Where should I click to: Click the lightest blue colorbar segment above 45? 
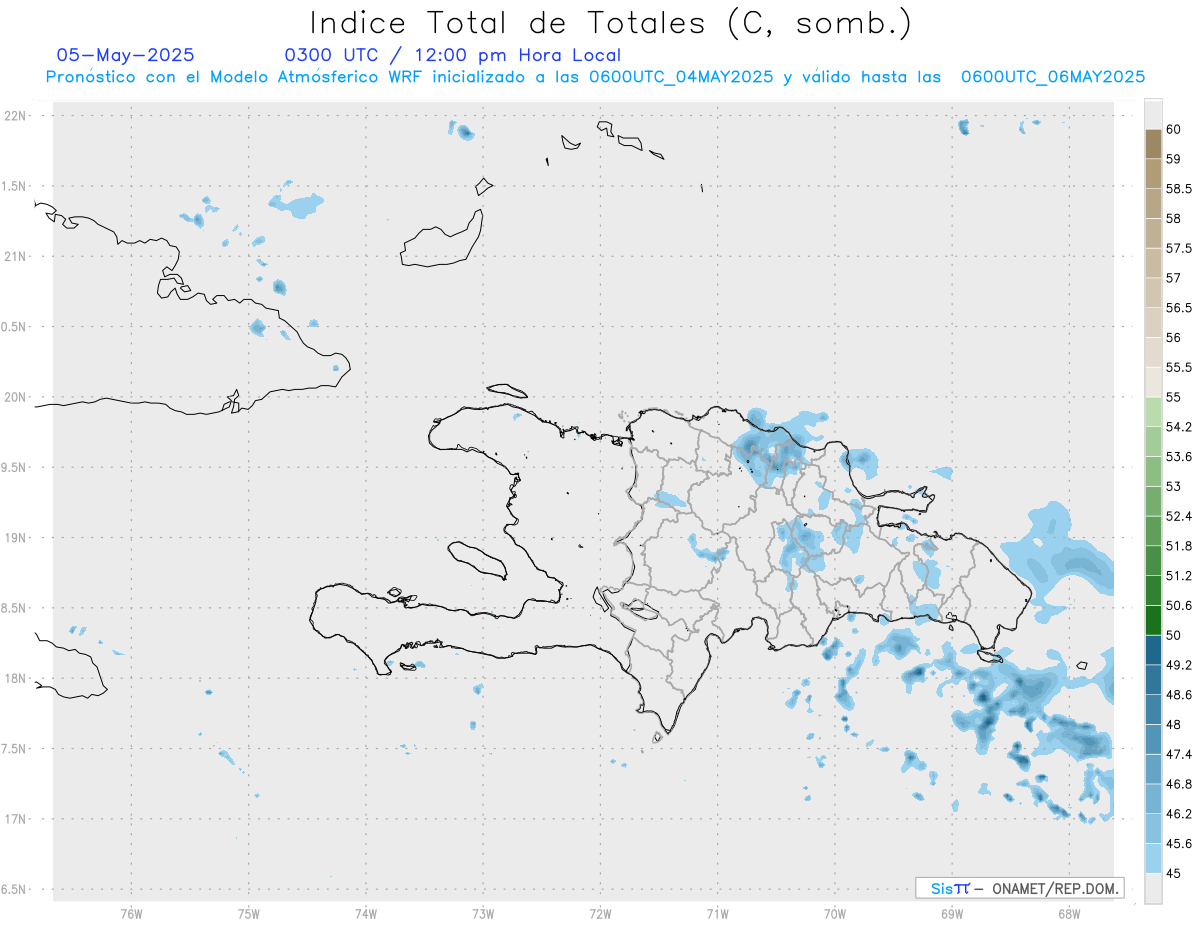[1153, 858]
